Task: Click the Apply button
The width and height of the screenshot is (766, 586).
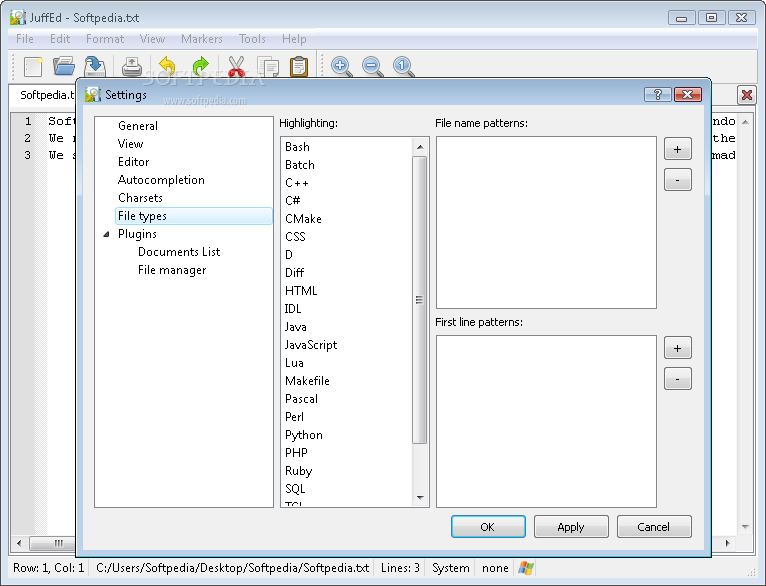Action: pos(571,527)
